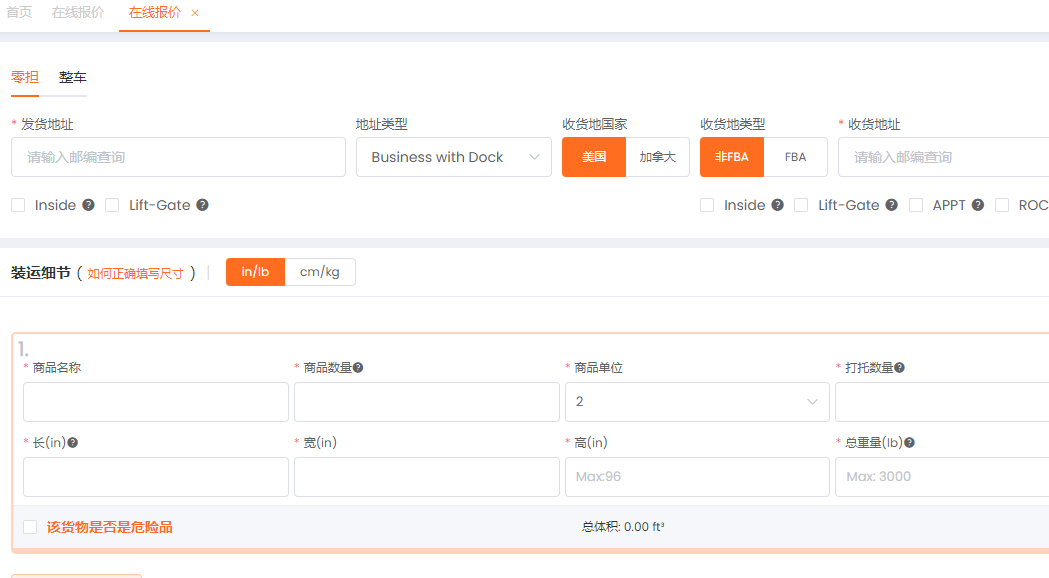Viewport: 1049px width, 578px height.
Task: Select 加拿大 as destination country
Action: [x=657, y=157]
